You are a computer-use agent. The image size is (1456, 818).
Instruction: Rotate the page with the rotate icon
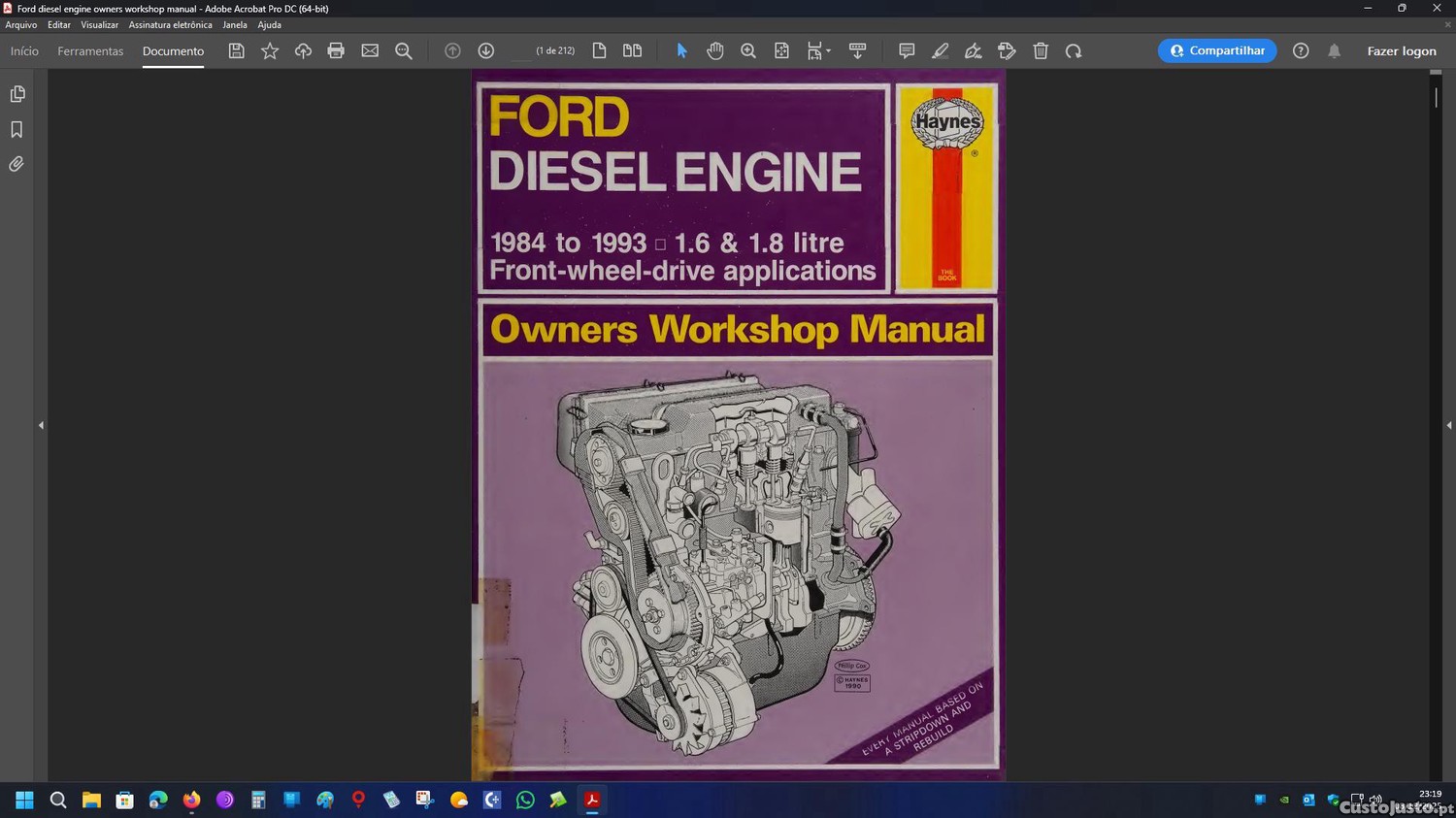click(x=1074, y=50)
